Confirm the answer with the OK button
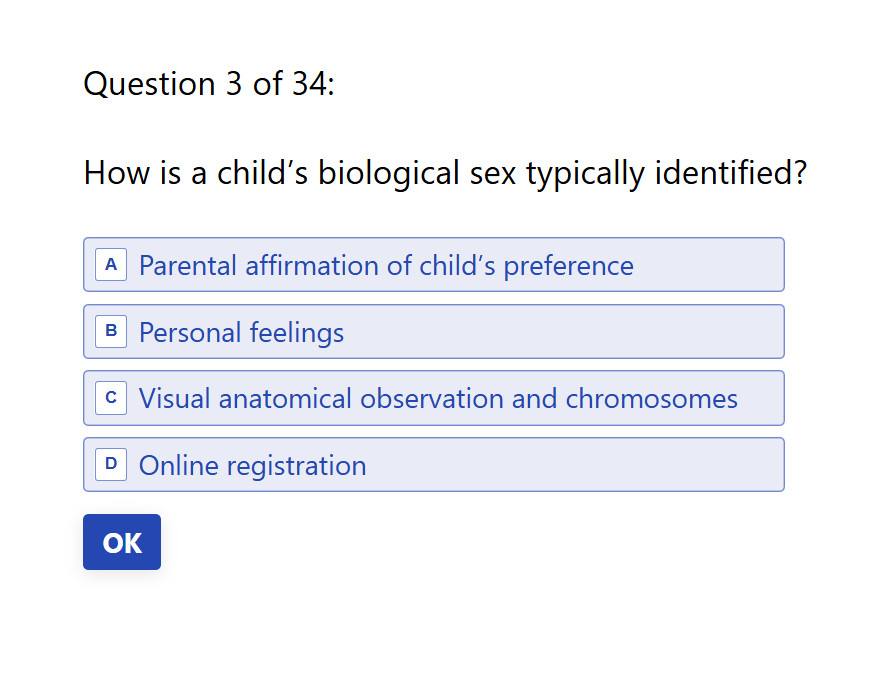 click(122, 542)
